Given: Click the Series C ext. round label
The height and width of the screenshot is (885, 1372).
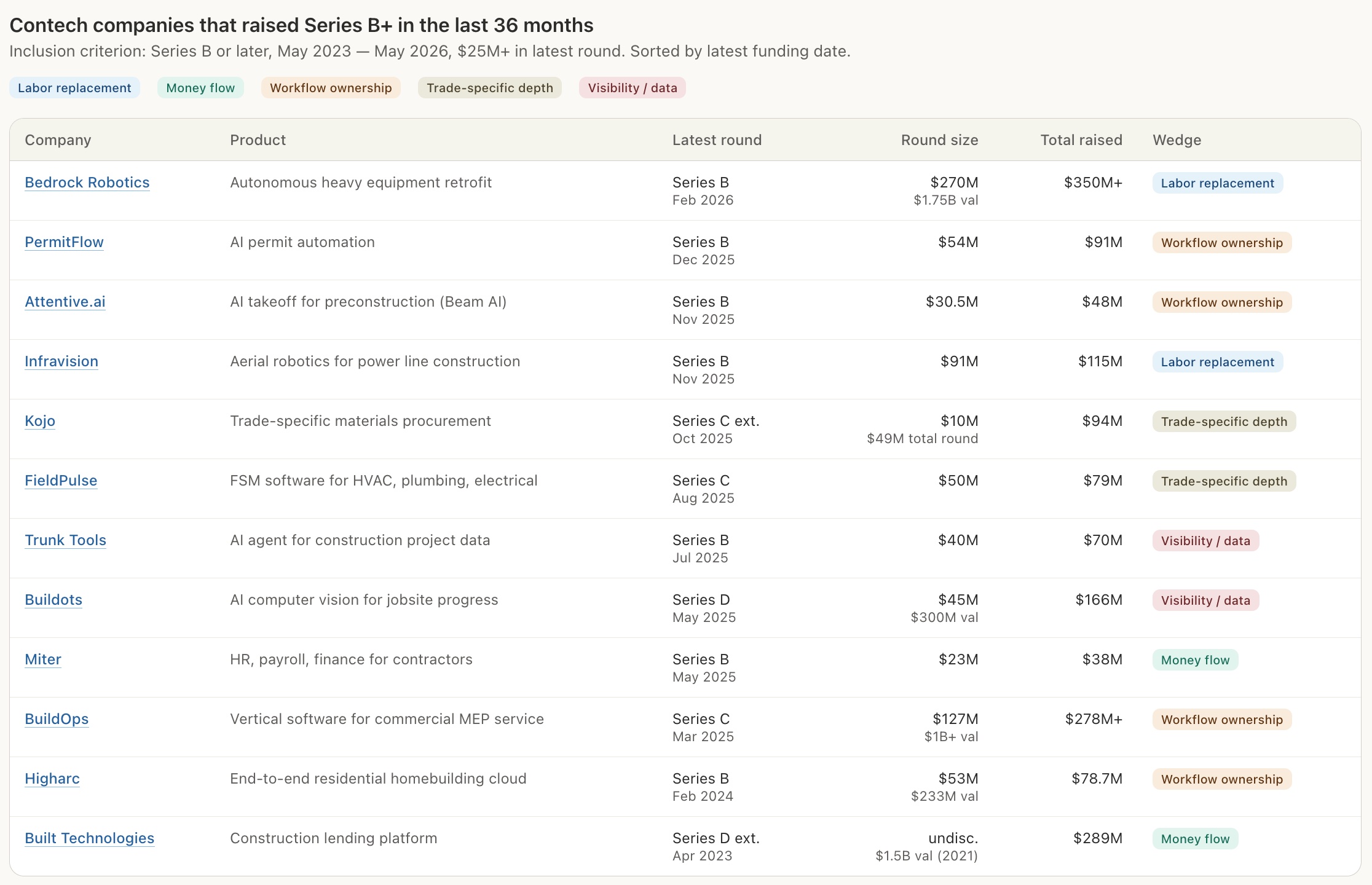Looking at the screenshot, I should click(716, 421).
